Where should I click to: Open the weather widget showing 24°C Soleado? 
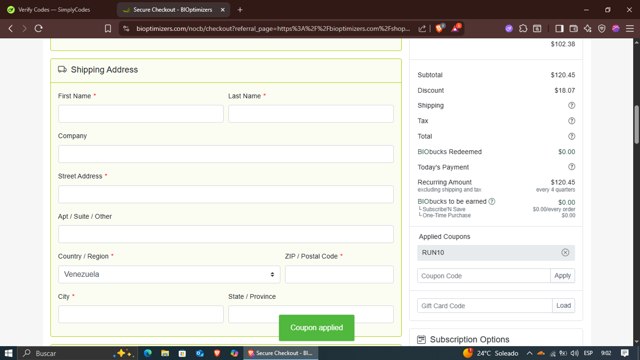[490, 353]
